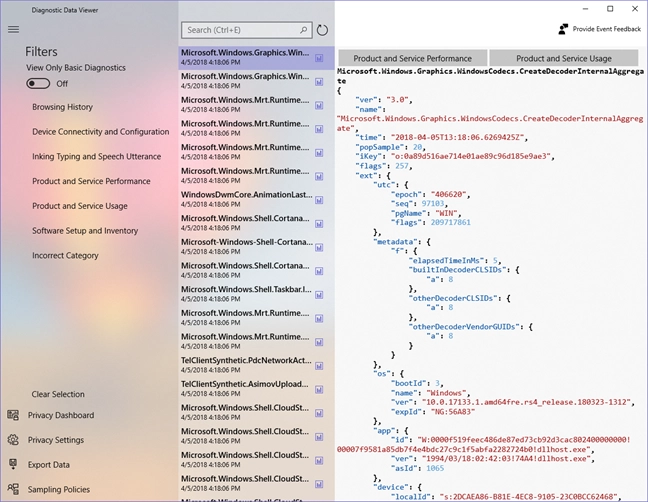Click in the Search (Ctrl+E) field

click(x=246, y=30)
